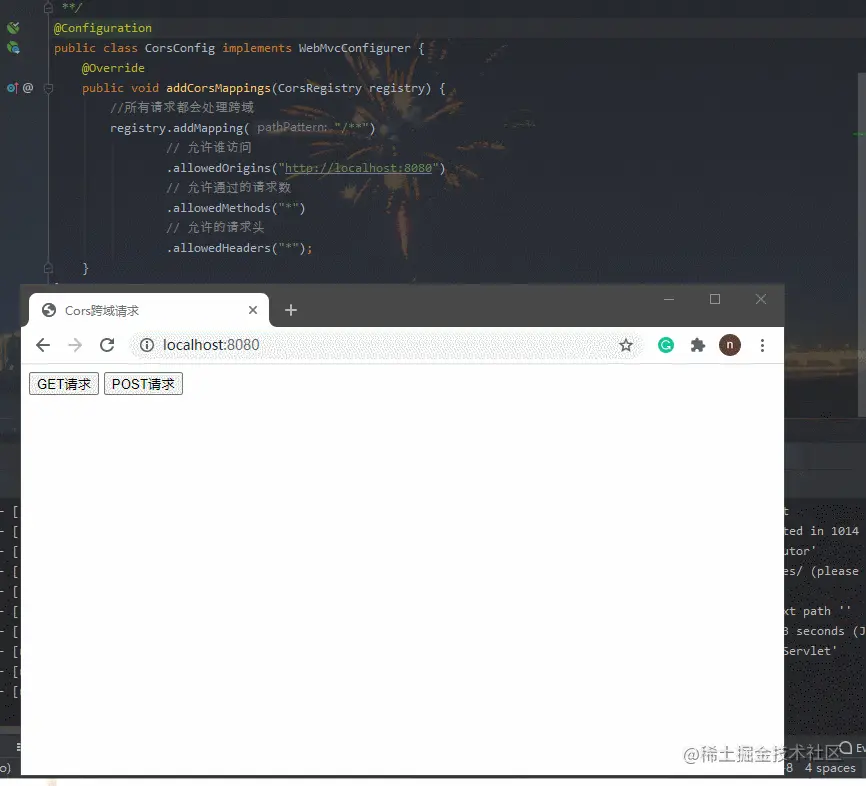Open the Grammarly extension icon
This screenshot has height=786, width=866.
tap(666, 345)
